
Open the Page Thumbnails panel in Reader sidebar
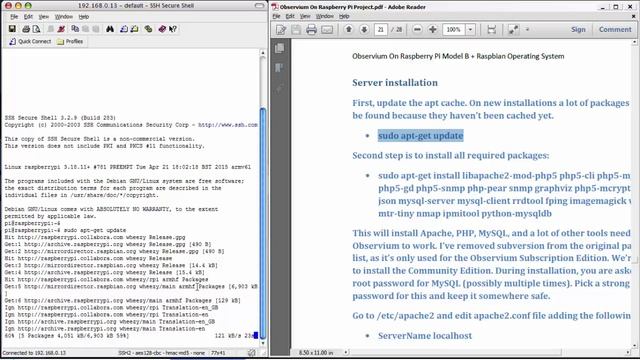[x=280, y=48]
